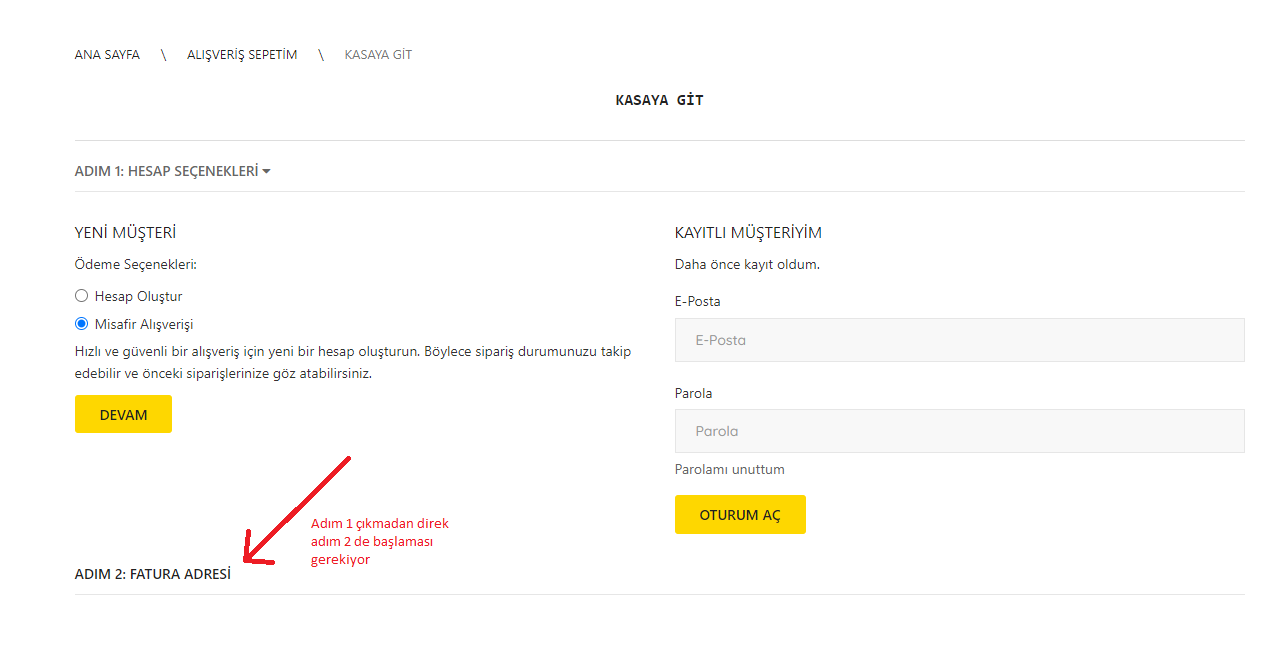This screenshot has width=1288, height=646.
Task: Select the Hesap Oluştur radio button
Action: (82, 296)
